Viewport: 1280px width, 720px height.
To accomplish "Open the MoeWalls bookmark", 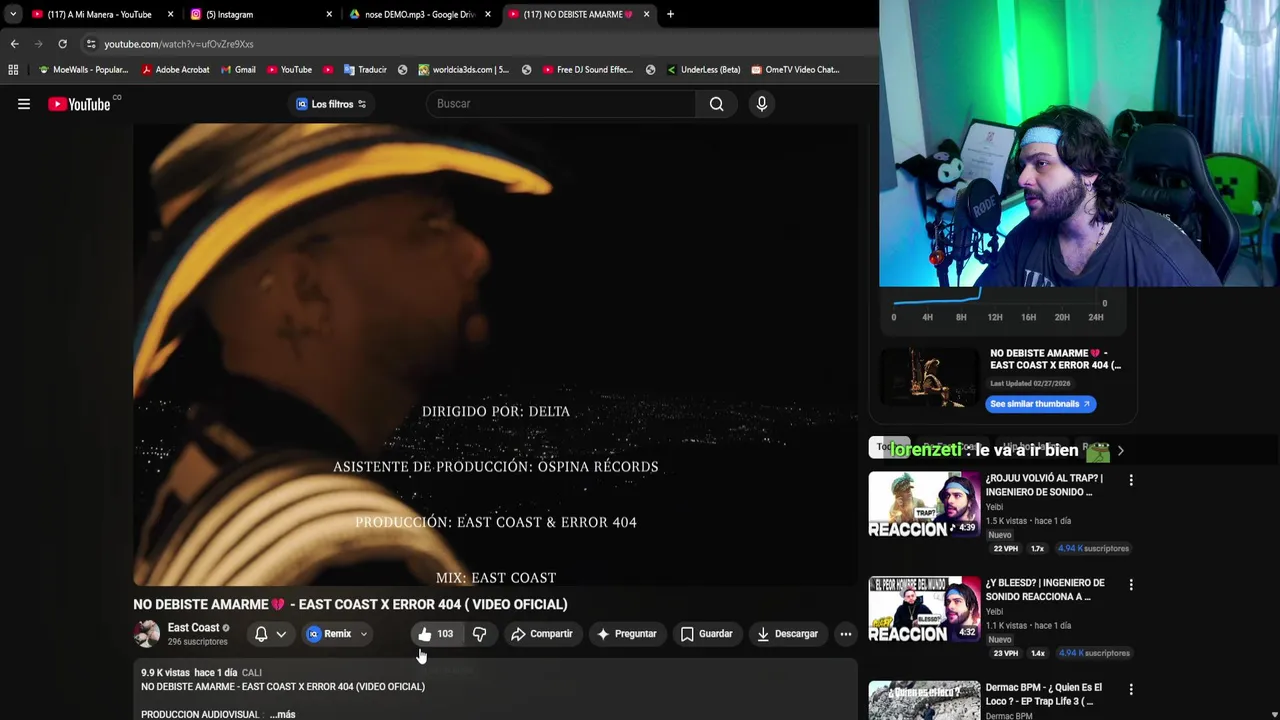I will coord(83,70).
